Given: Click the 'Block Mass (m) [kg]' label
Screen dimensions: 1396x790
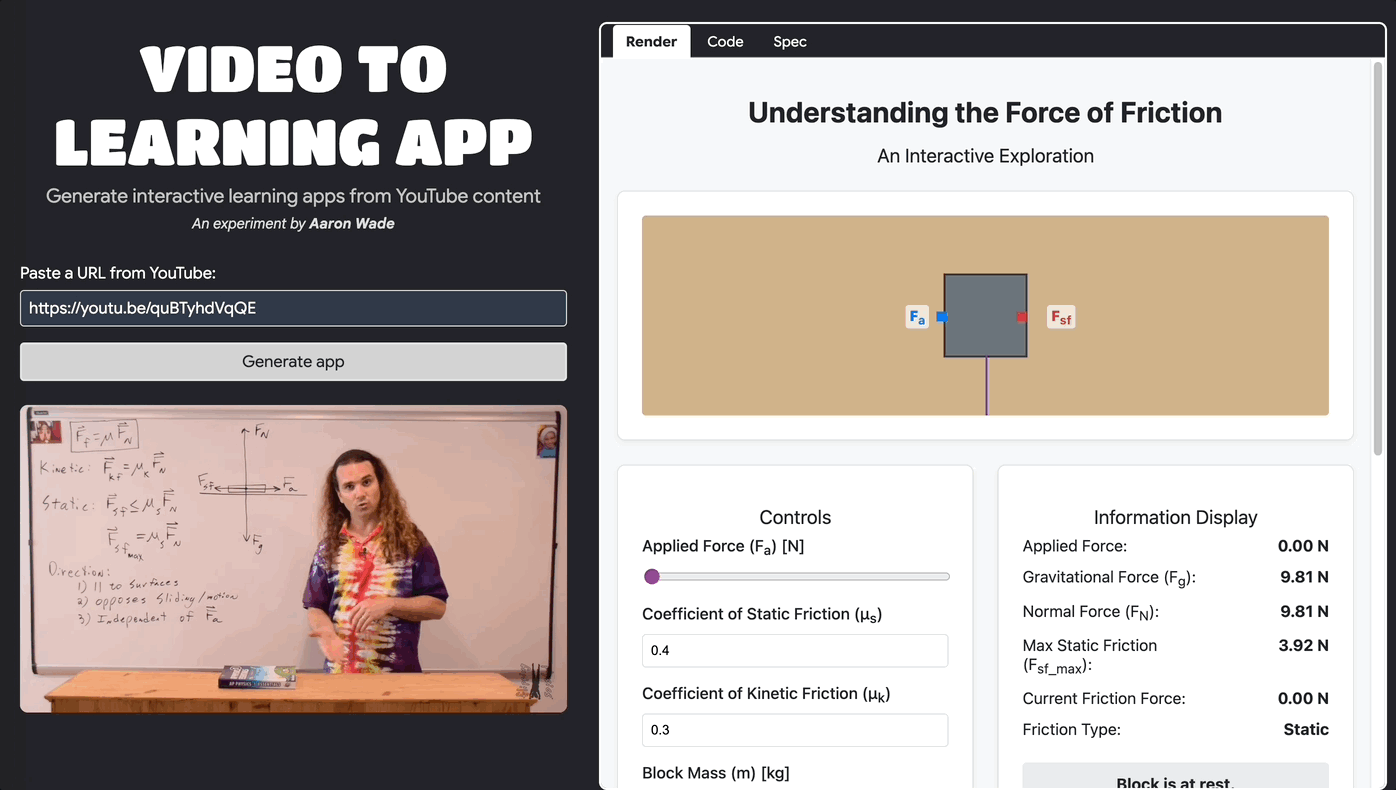Looking at the screenshot, I should click(716, 773).
